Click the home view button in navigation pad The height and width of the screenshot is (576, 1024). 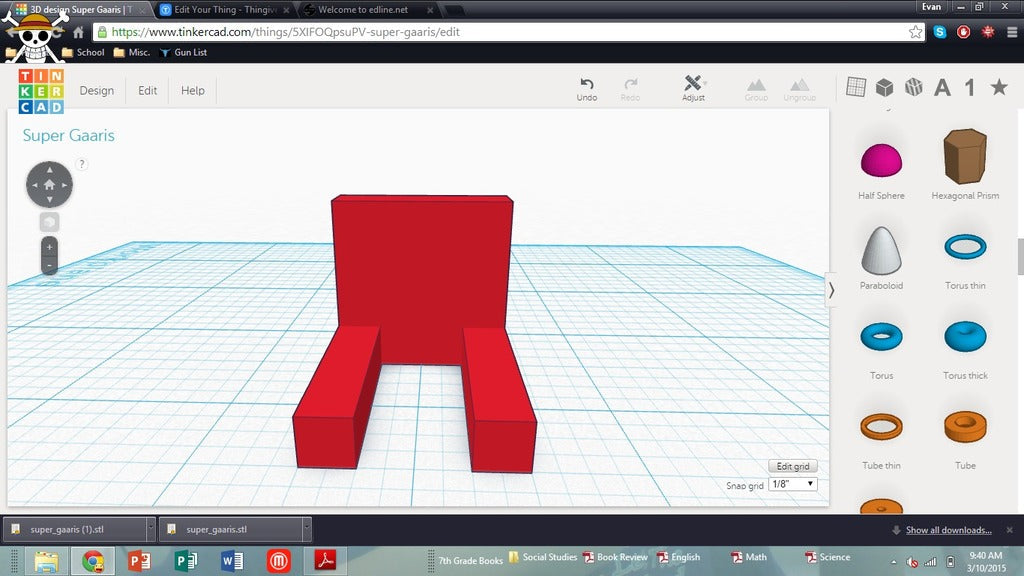[49, 185]
